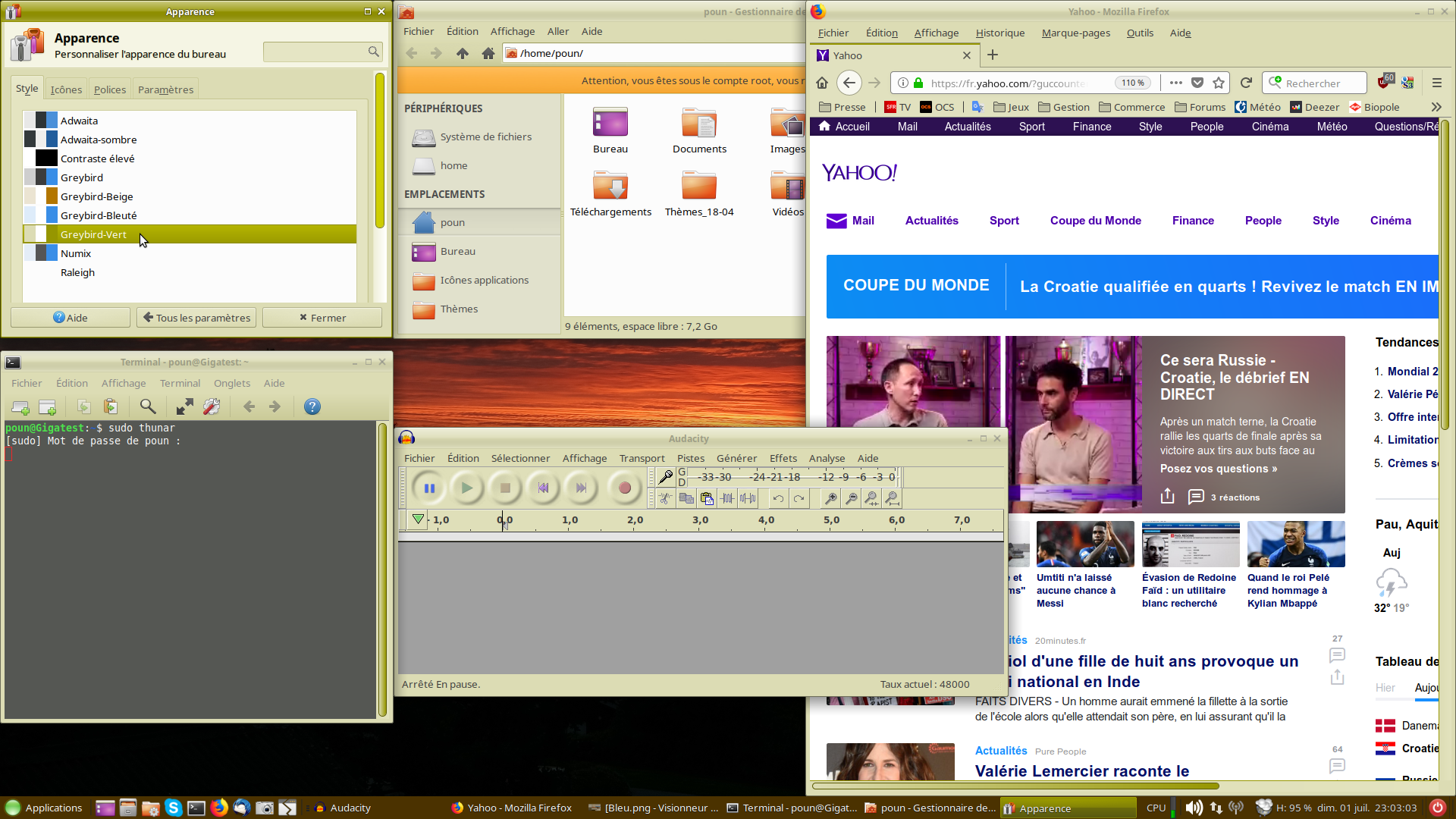Open the Firefox hamburger menu
Viewport: 1456px width, 819px height.
point(1436,83)
